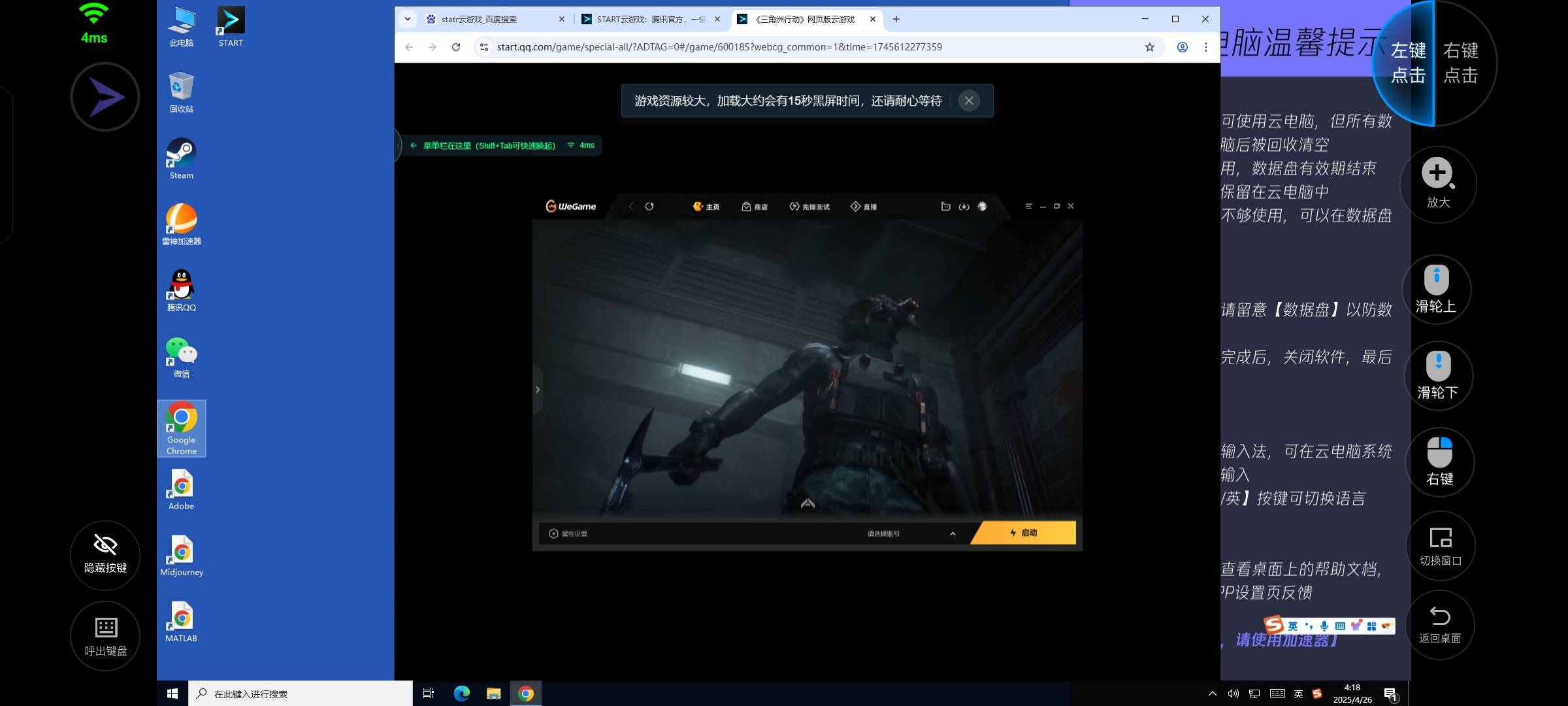Select the MATLAB desktop shortcut
The image size is (1568, 706).
tap(182, 622)
